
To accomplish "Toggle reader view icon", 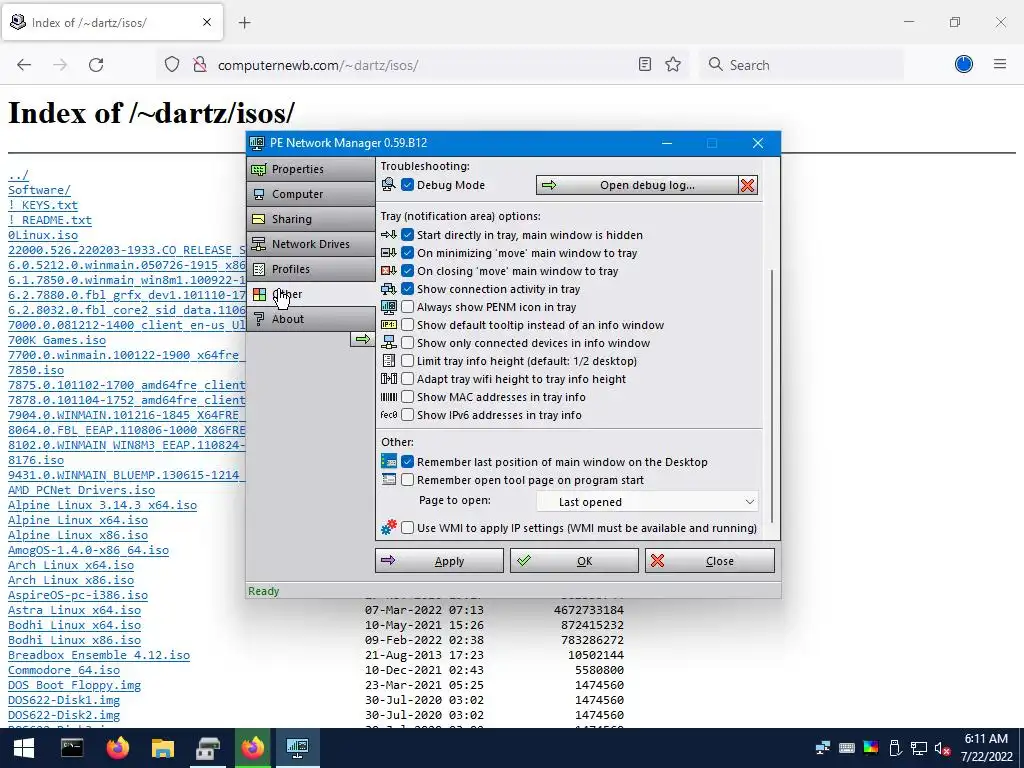I will 645,65.
